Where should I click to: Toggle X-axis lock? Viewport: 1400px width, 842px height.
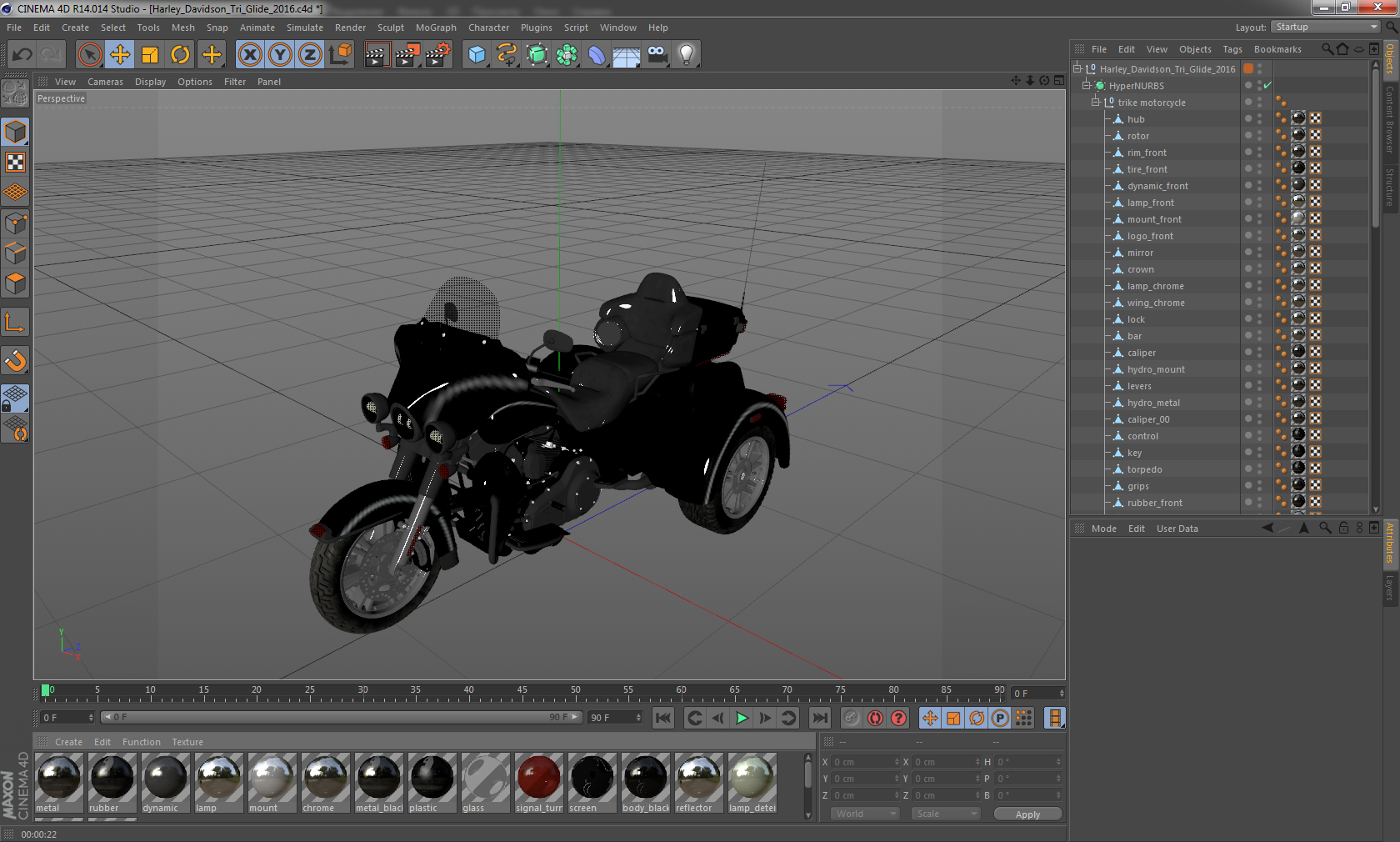pyautogui.click(x=249, y=55)
